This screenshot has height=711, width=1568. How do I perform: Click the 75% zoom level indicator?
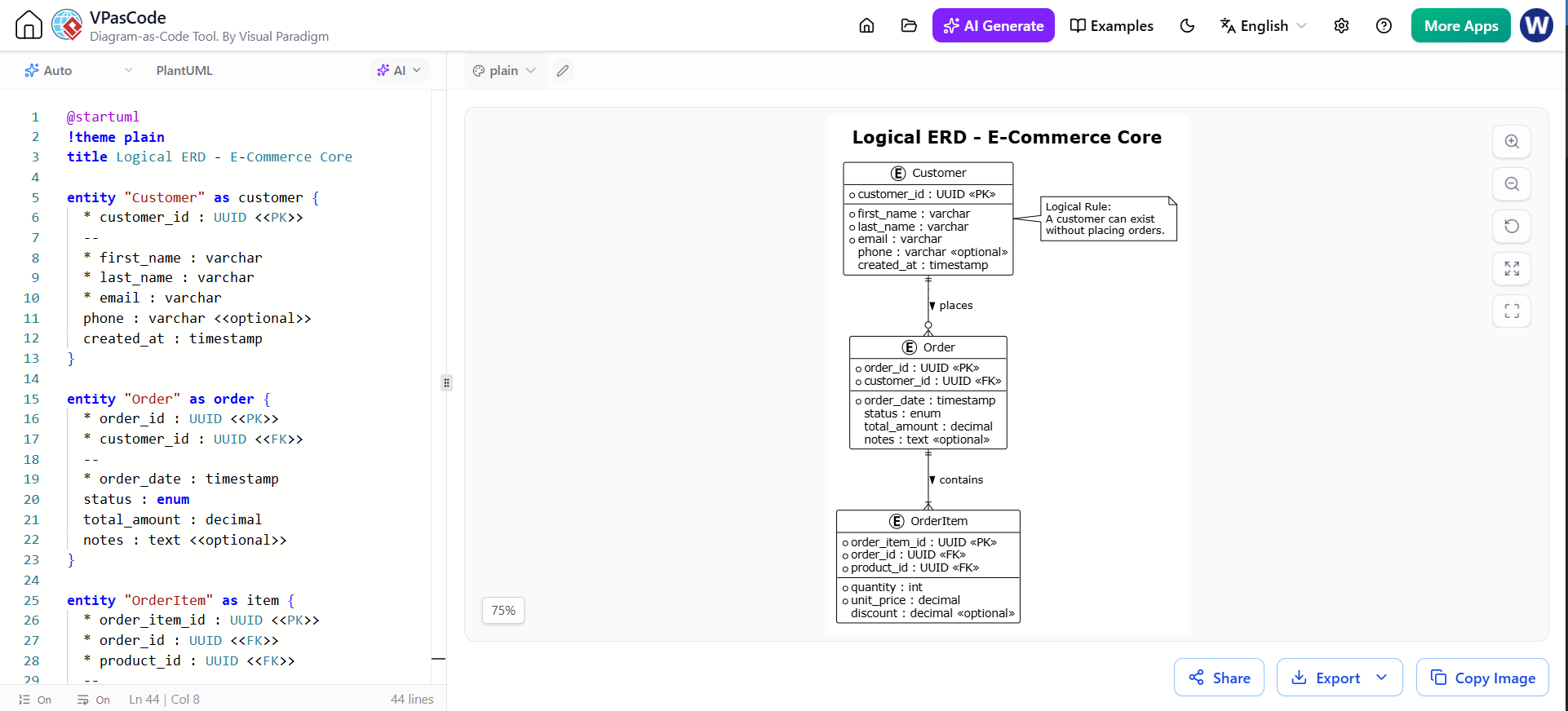(x=503, y=610)
